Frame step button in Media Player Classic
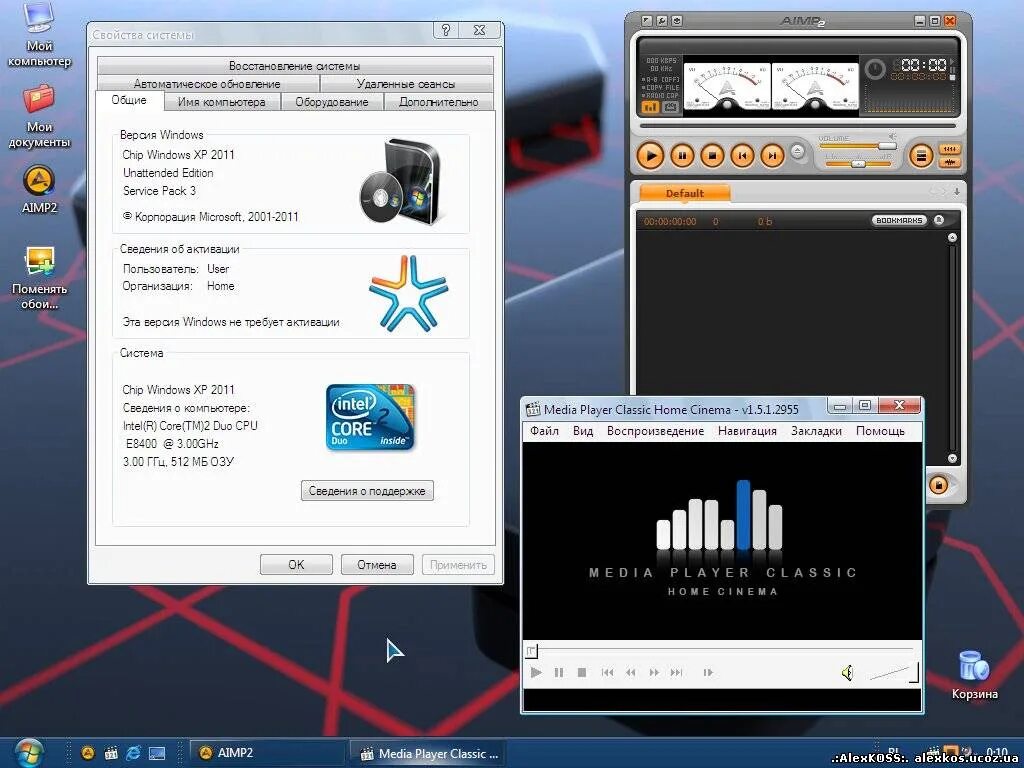1024x768 pixels. 708,673
